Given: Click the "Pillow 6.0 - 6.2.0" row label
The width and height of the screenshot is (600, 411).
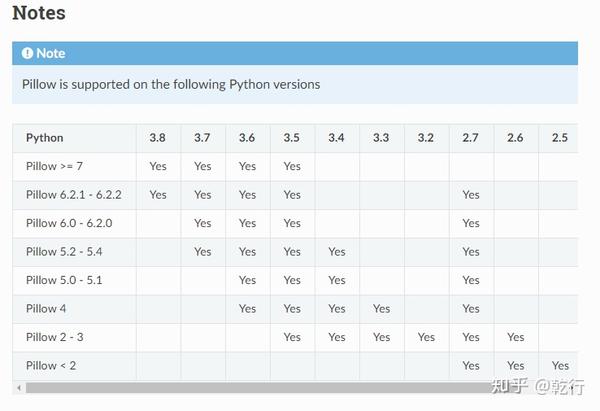Looking at the screenshot, I should pyautogui.click(x=69, y=223).
